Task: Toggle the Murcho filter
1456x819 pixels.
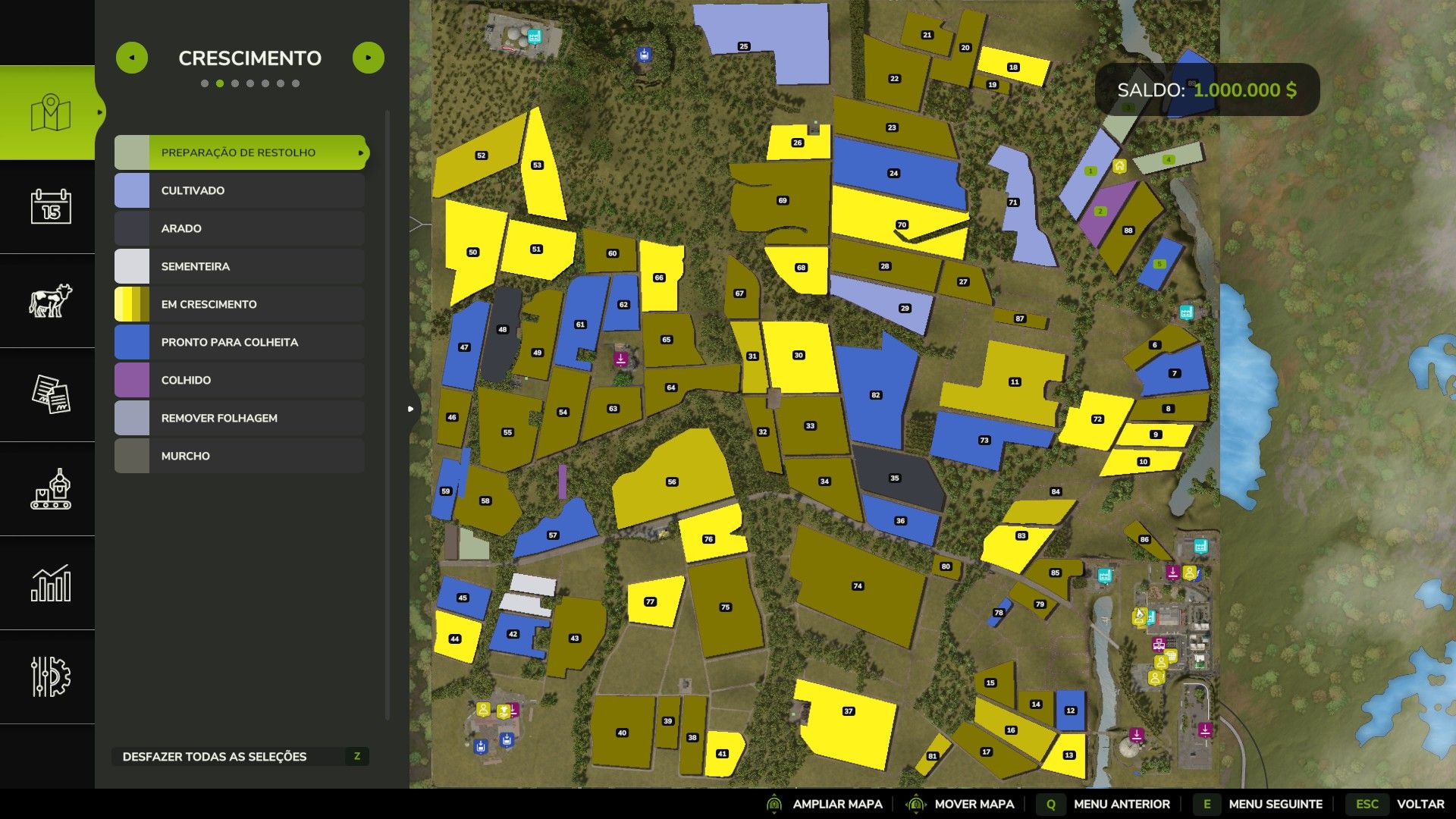Action: tap(240, 456)
